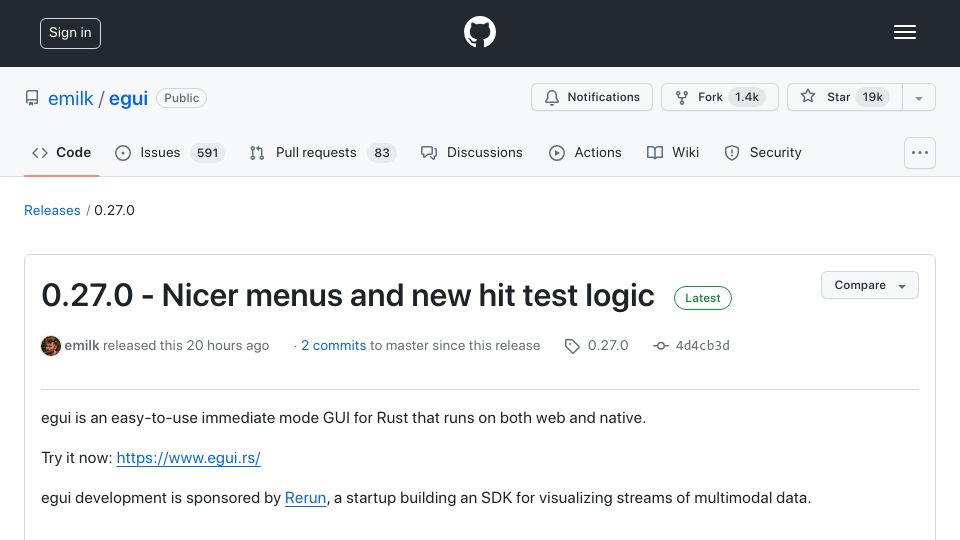Open emilk owner profile link
The height and width of the screenshot is (540, 960).
pyautogui.click(x=70, y=98)
